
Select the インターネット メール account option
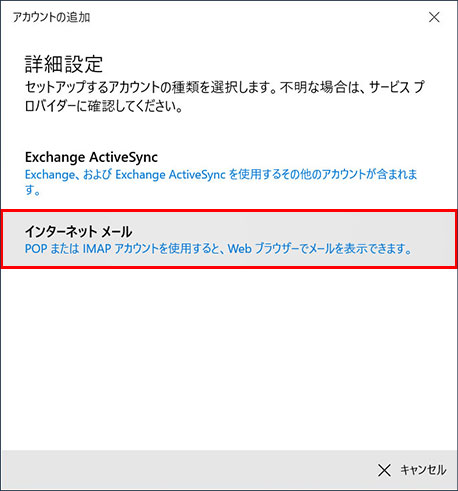(229, 239)
